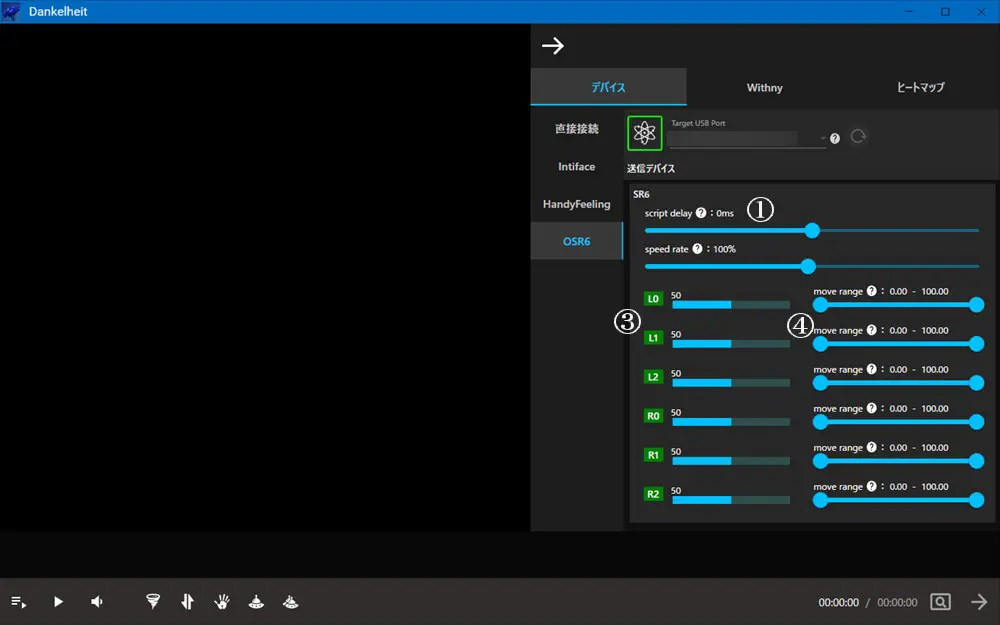The height and width of the screenshot is (625, 1000).
Task: Start playback with the play button
Action: [x=58, y=601]
